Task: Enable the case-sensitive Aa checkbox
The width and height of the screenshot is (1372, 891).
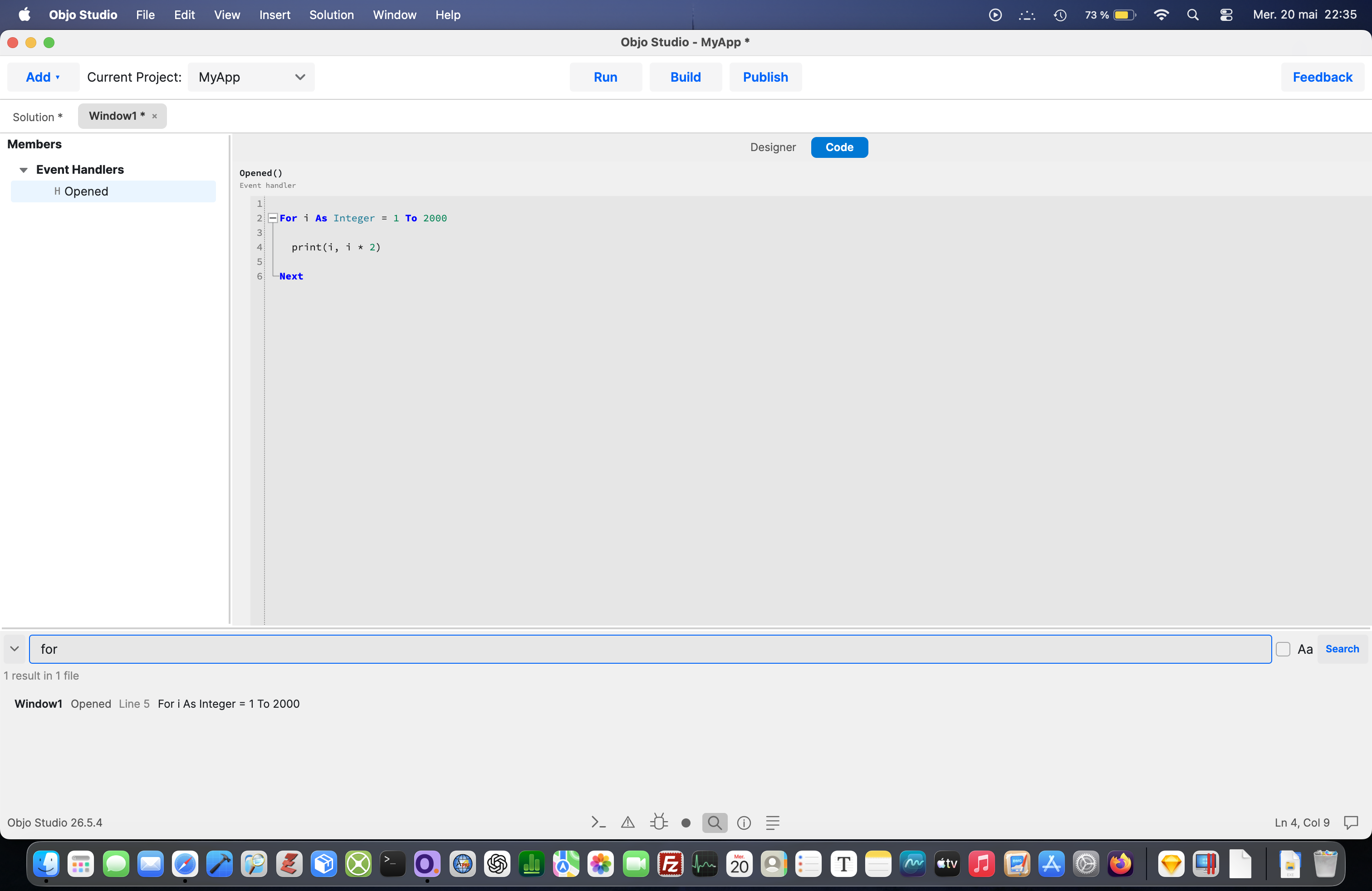Action: 1283,649
